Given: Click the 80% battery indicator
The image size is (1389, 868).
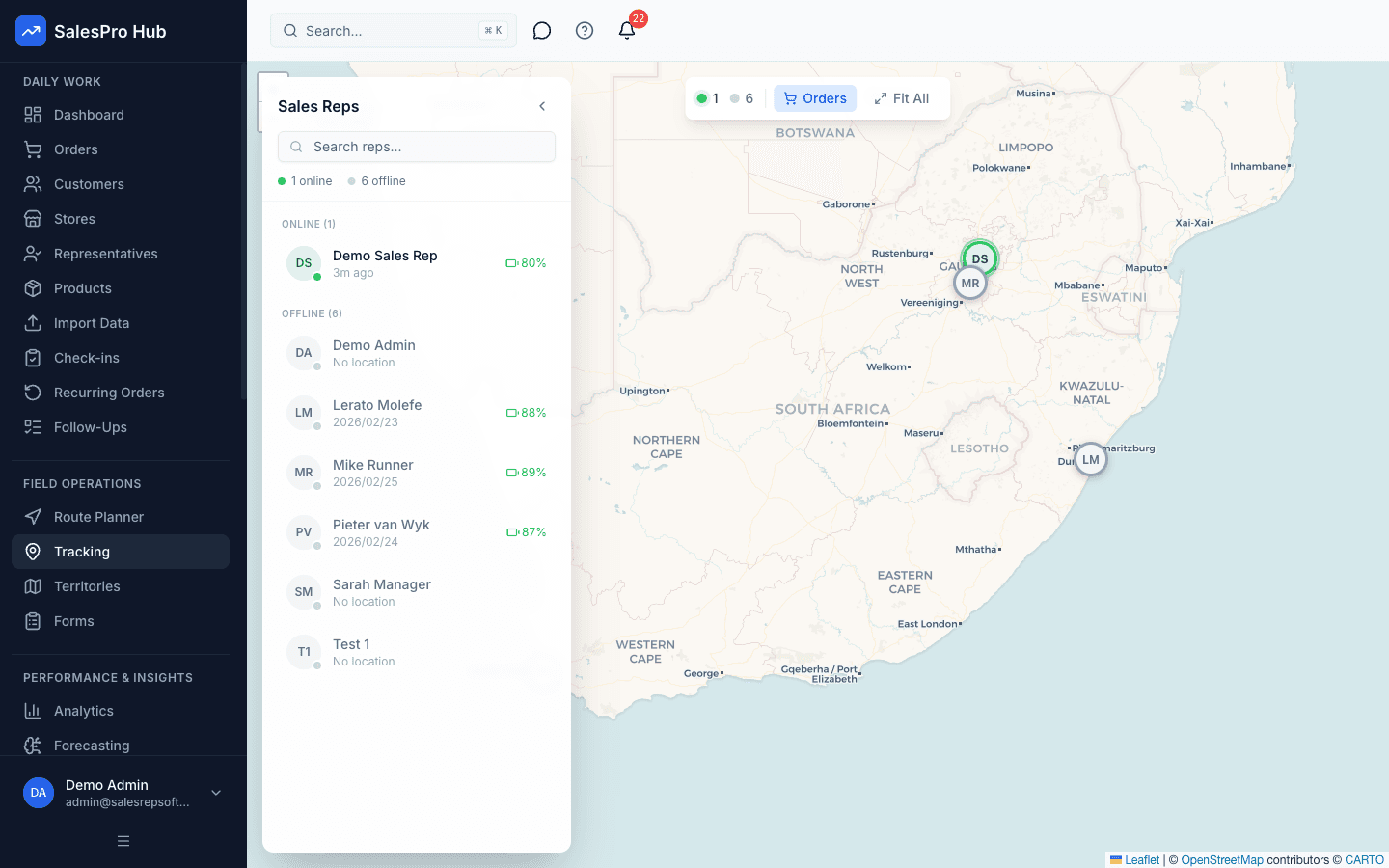Looking at the screenshot, I should click(527, 263).
